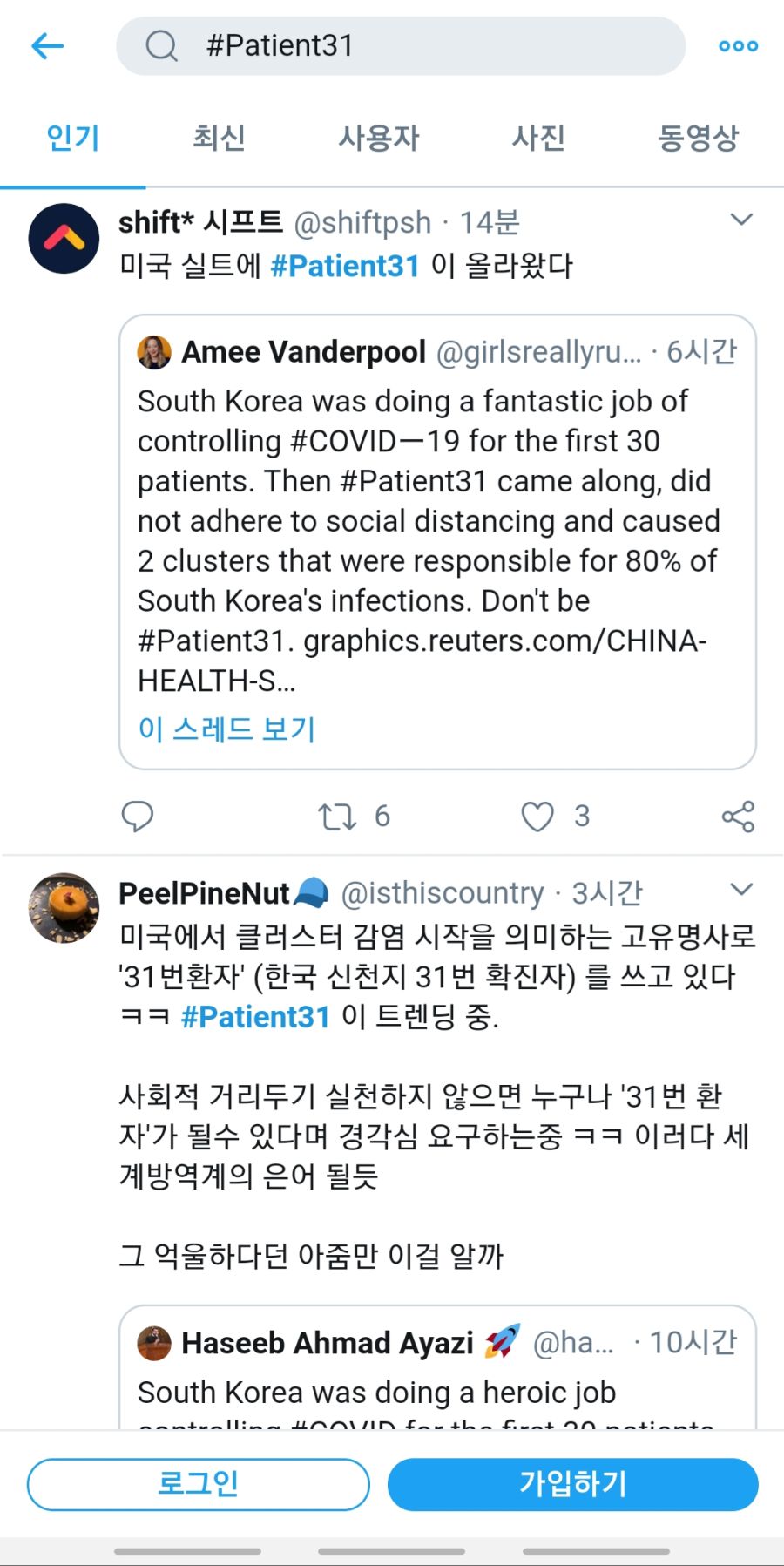Share shift* 시프트's tweet
Viewport: 784px width, 1566px height.
click(737, 817)
